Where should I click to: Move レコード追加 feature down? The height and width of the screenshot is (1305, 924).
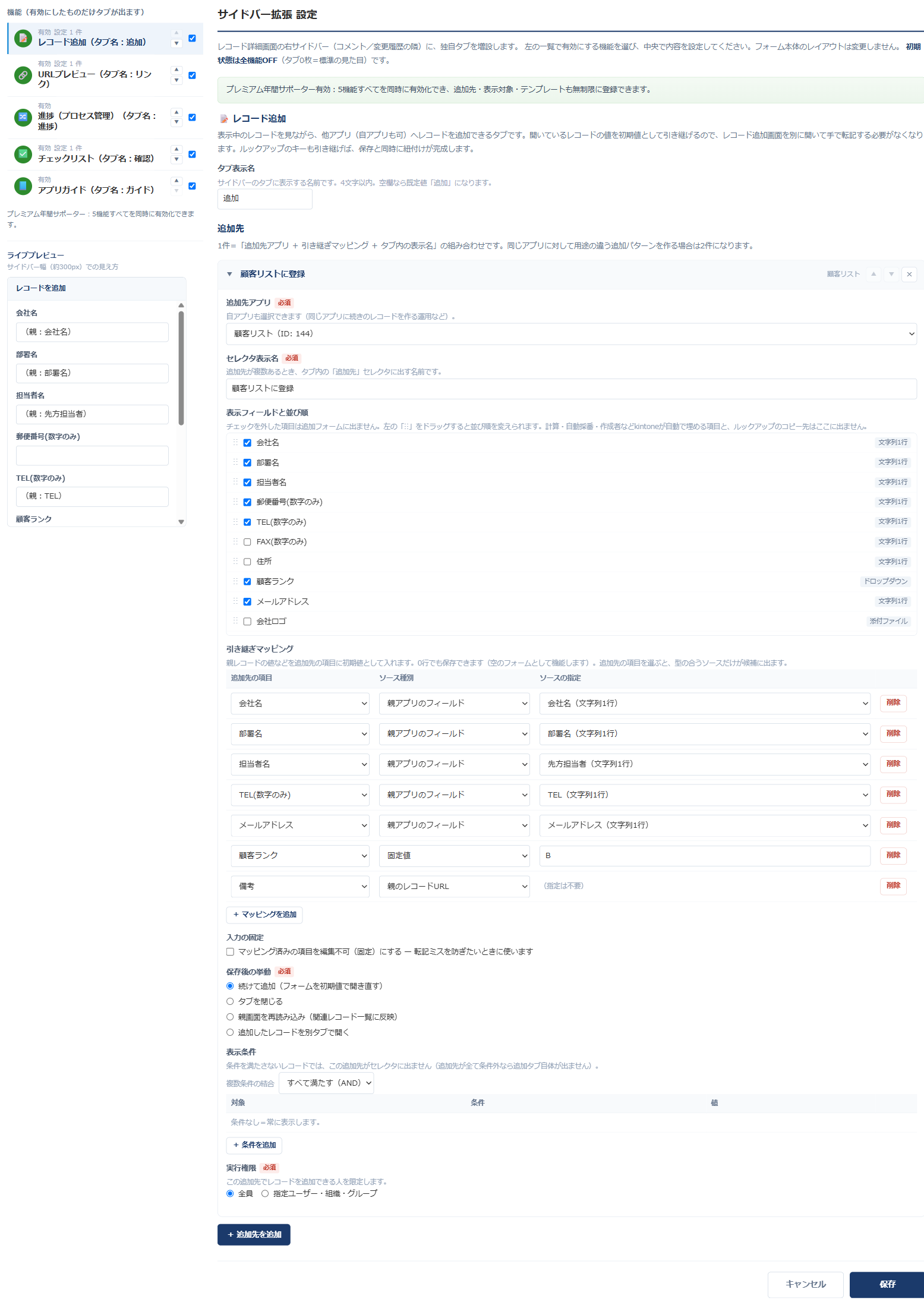pos(176,43)
